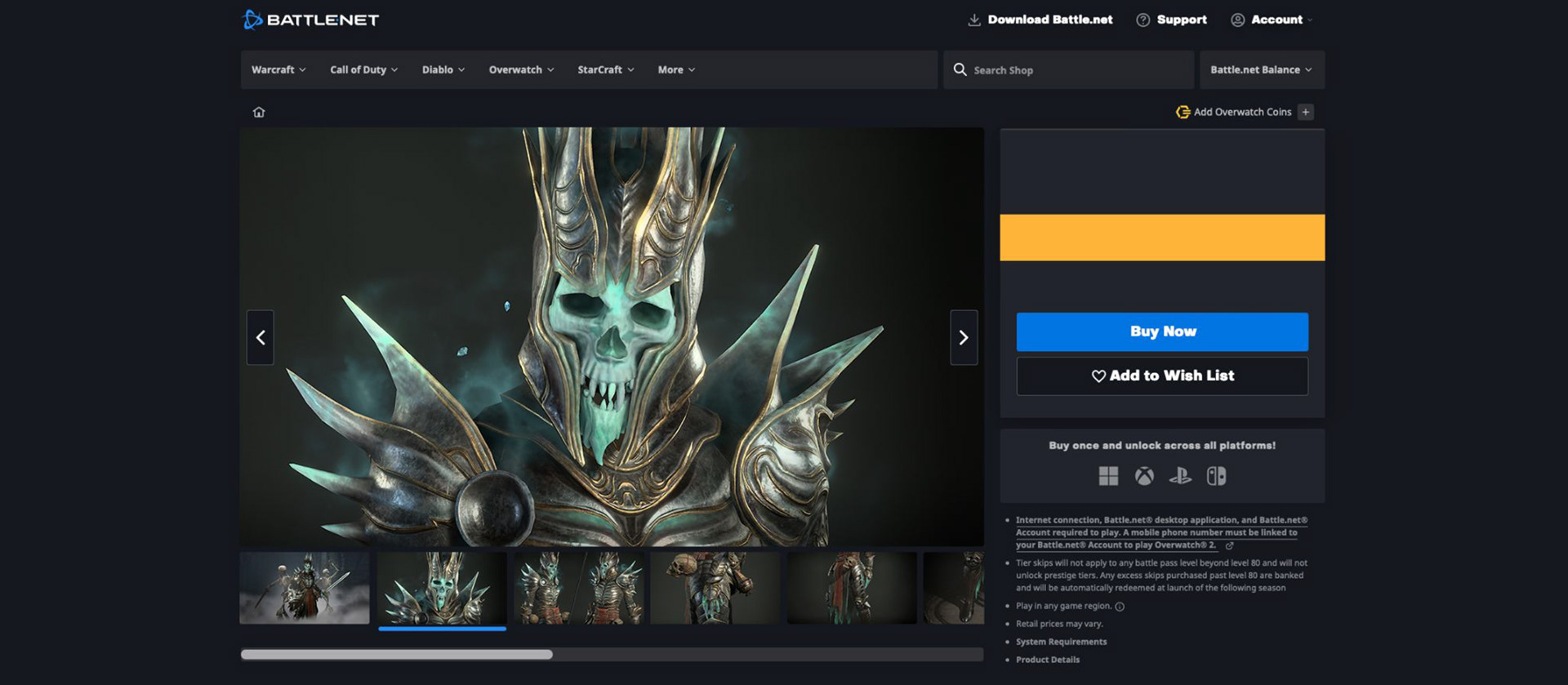Image resolution: width=1568 pixels, height=685 pixels.
Task: Click 'Buy once and unlock across all platforms!' text
Action: tap(1162, 446)
